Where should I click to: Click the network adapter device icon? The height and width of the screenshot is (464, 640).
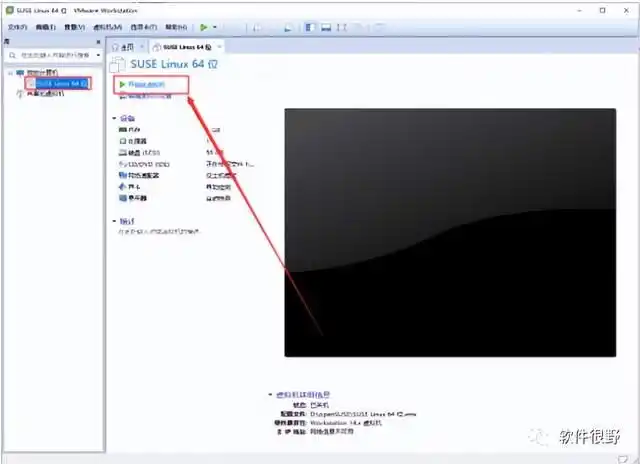click(122, 175)
